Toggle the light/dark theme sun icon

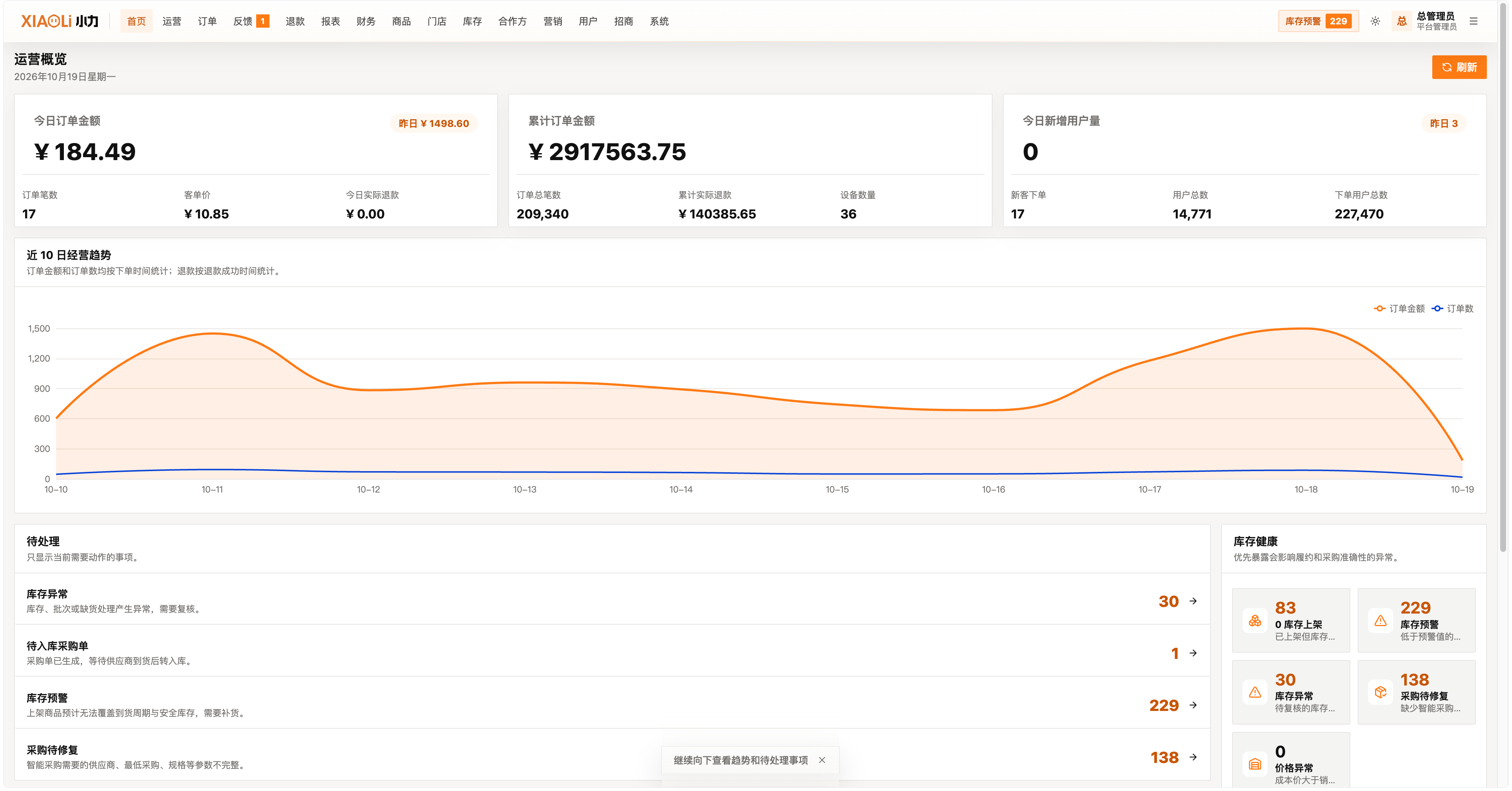pyautogui.click(x=1375, y=21)
